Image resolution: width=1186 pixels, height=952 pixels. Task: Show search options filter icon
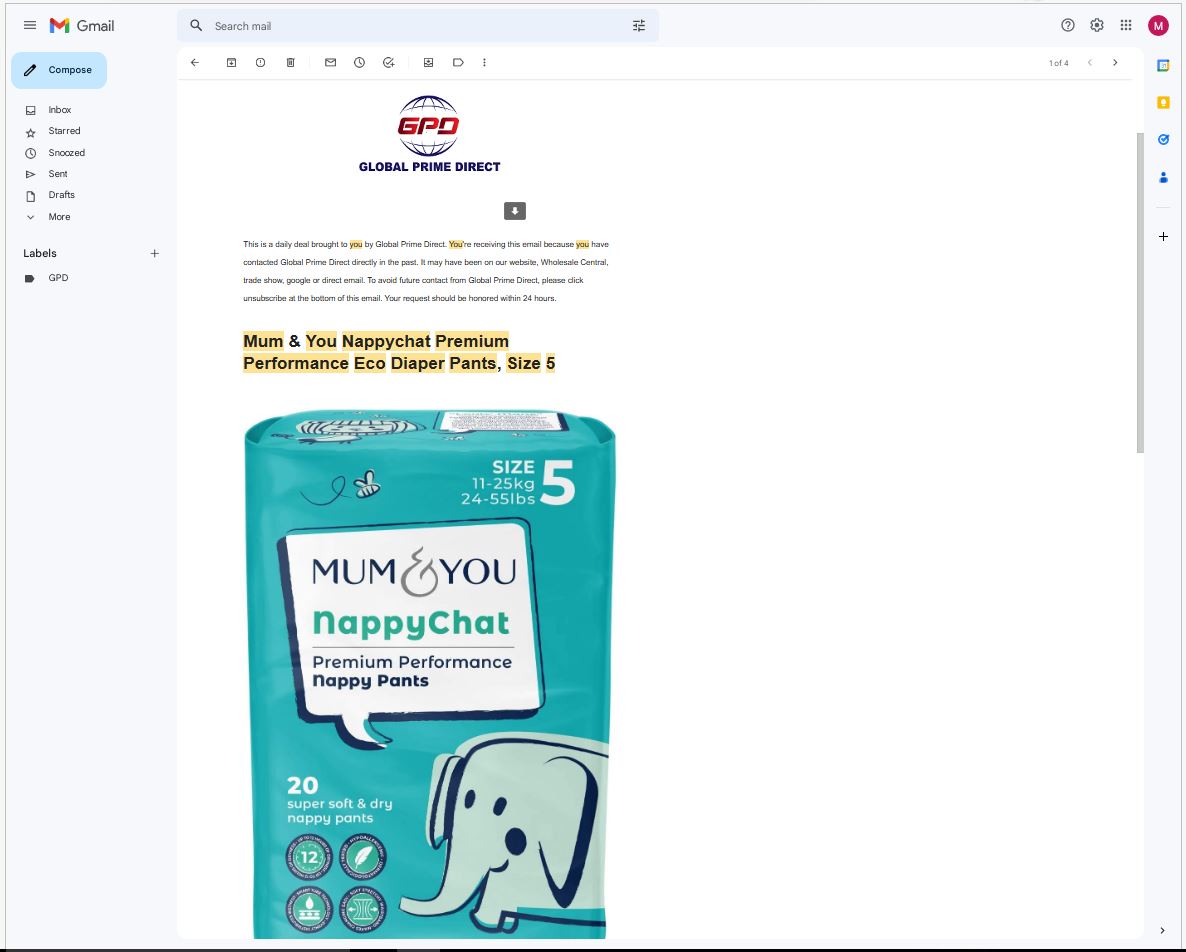point(639,26)
